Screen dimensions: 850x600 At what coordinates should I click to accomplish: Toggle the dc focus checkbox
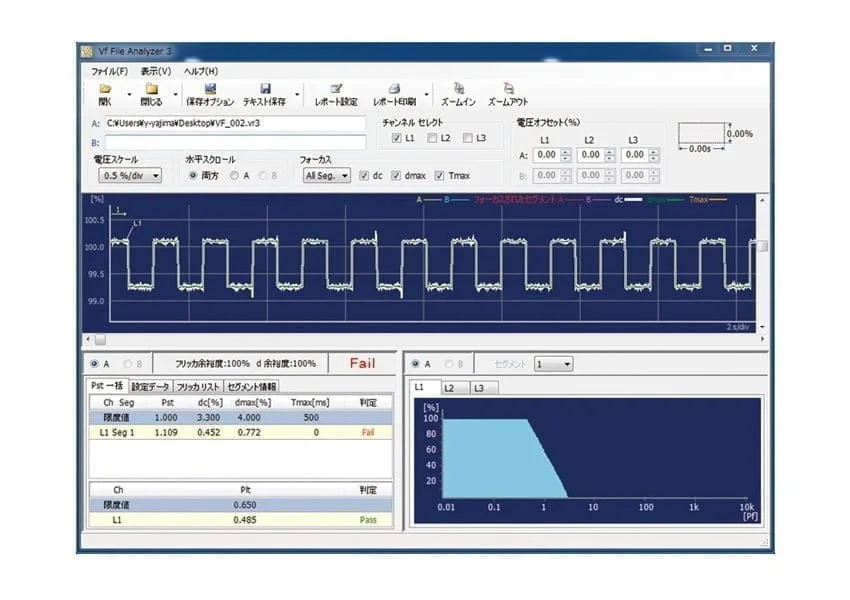click(364, 176)
